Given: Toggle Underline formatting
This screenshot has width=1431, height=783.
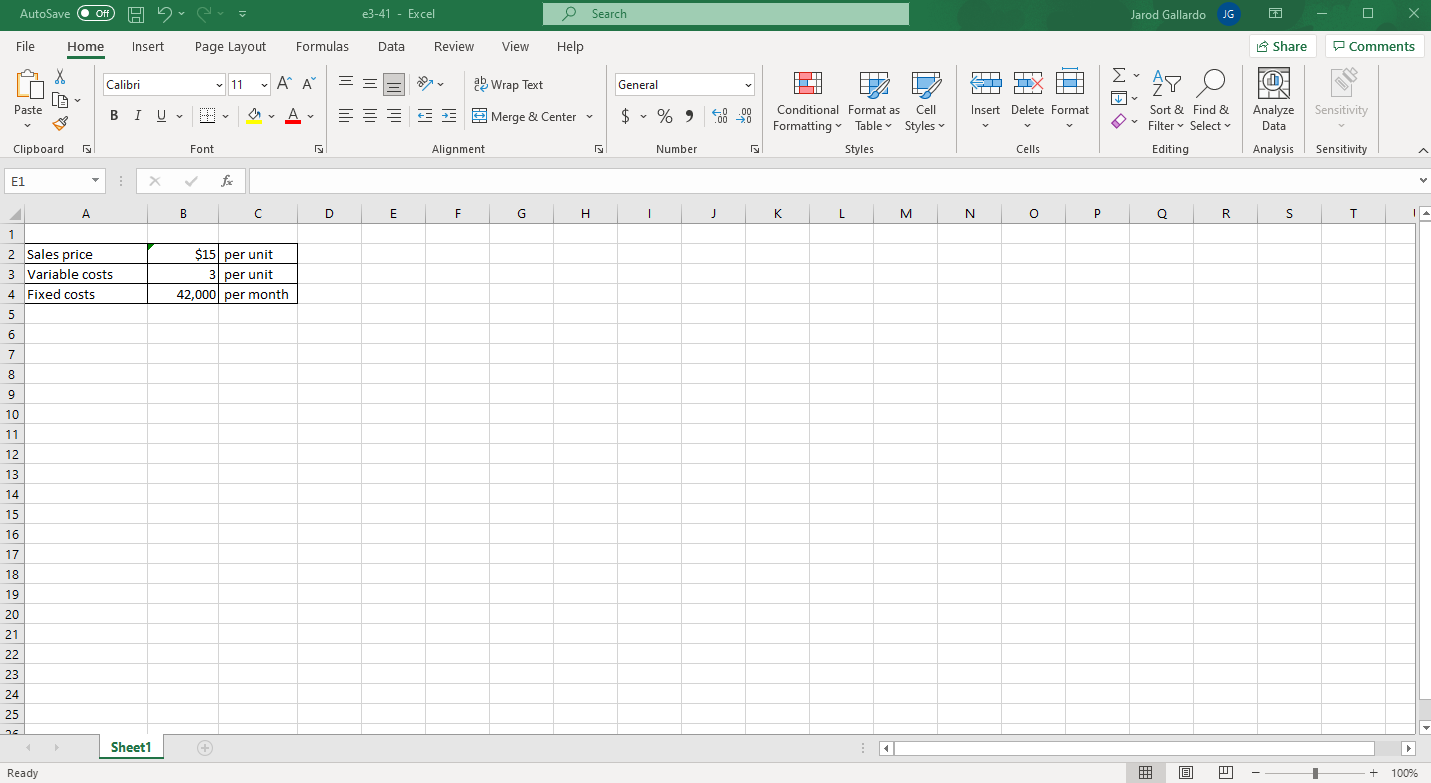Looking at the screenshot, I should [x=161, y=117].
